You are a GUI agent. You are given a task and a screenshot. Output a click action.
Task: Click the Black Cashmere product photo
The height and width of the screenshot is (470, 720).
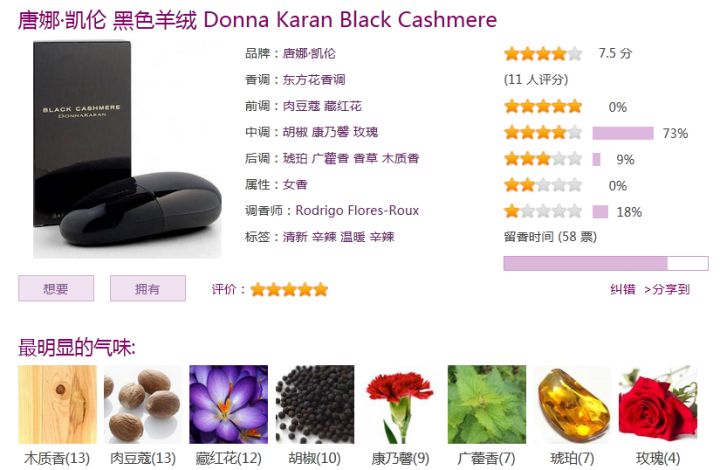pos(127,150)
